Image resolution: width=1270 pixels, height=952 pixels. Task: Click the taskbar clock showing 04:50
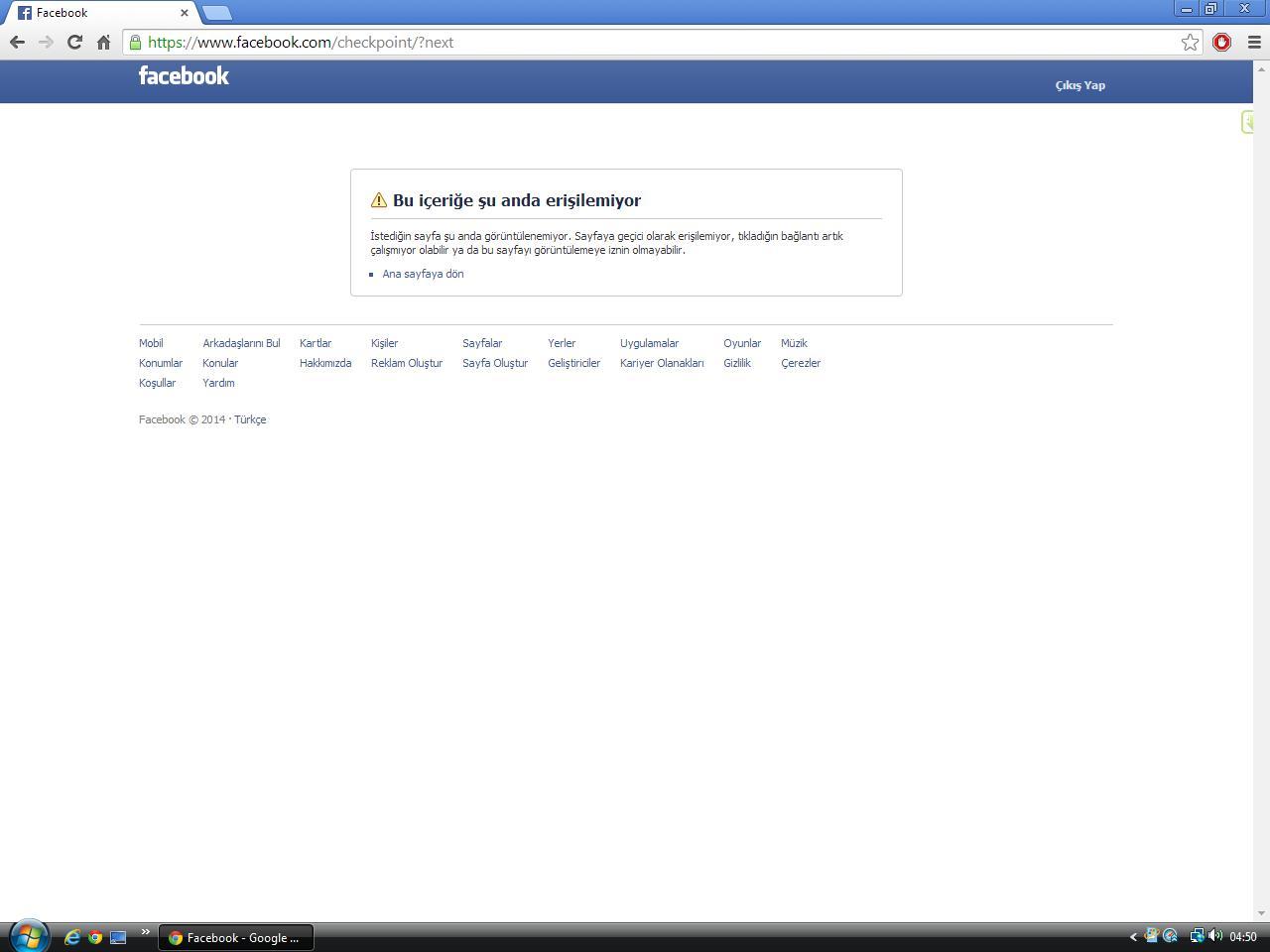pos(1243,937)
